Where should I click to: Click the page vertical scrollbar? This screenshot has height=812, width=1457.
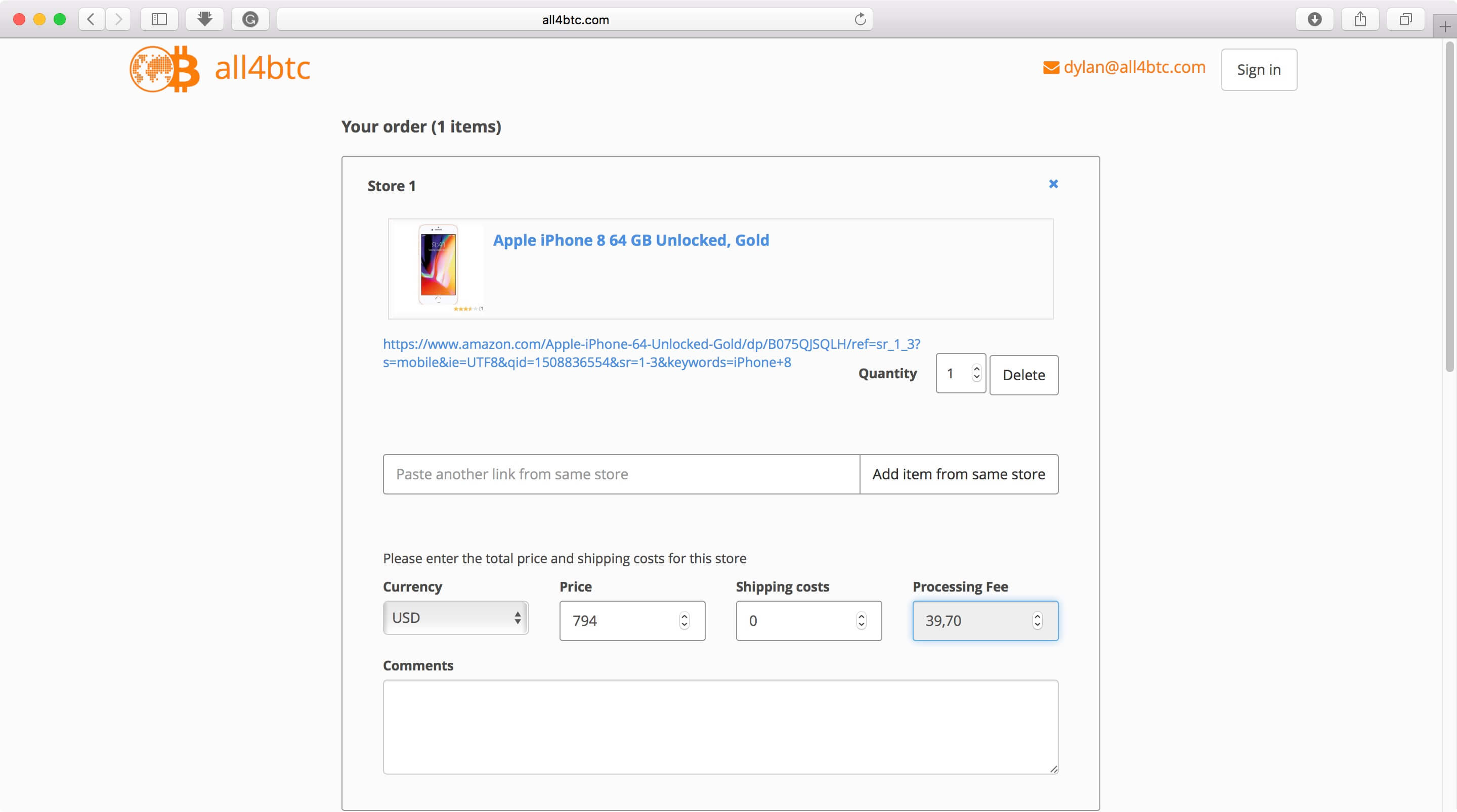(1449, 207)
